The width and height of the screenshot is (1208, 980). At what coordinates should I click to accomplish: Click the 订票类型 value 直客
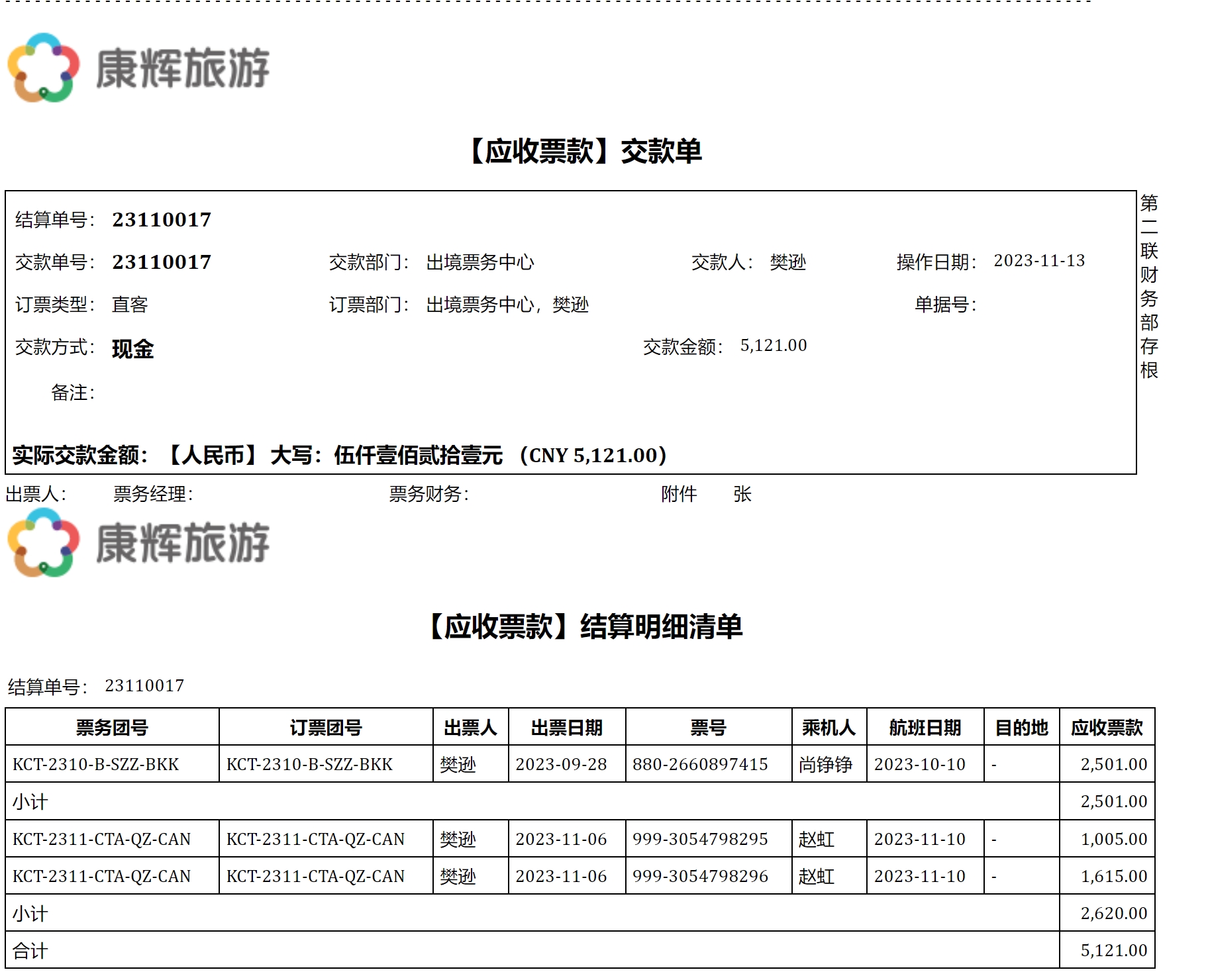(130, 305)
